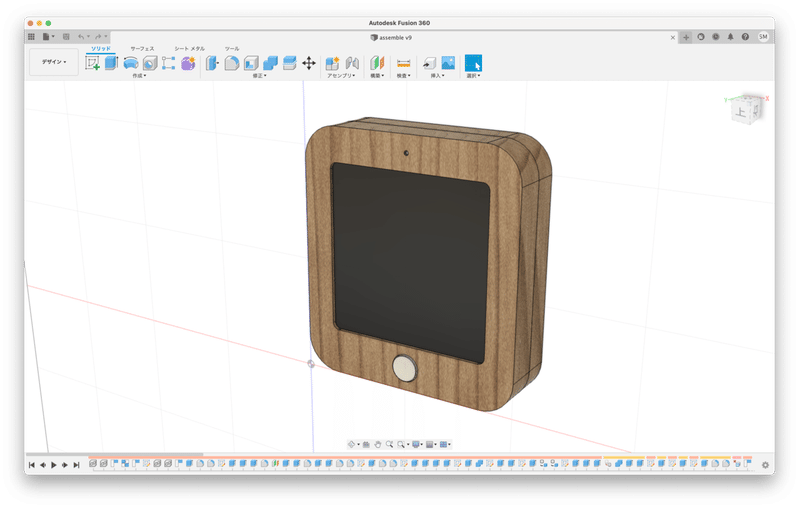
Task: Click the Joint icon
Action: 352,63
